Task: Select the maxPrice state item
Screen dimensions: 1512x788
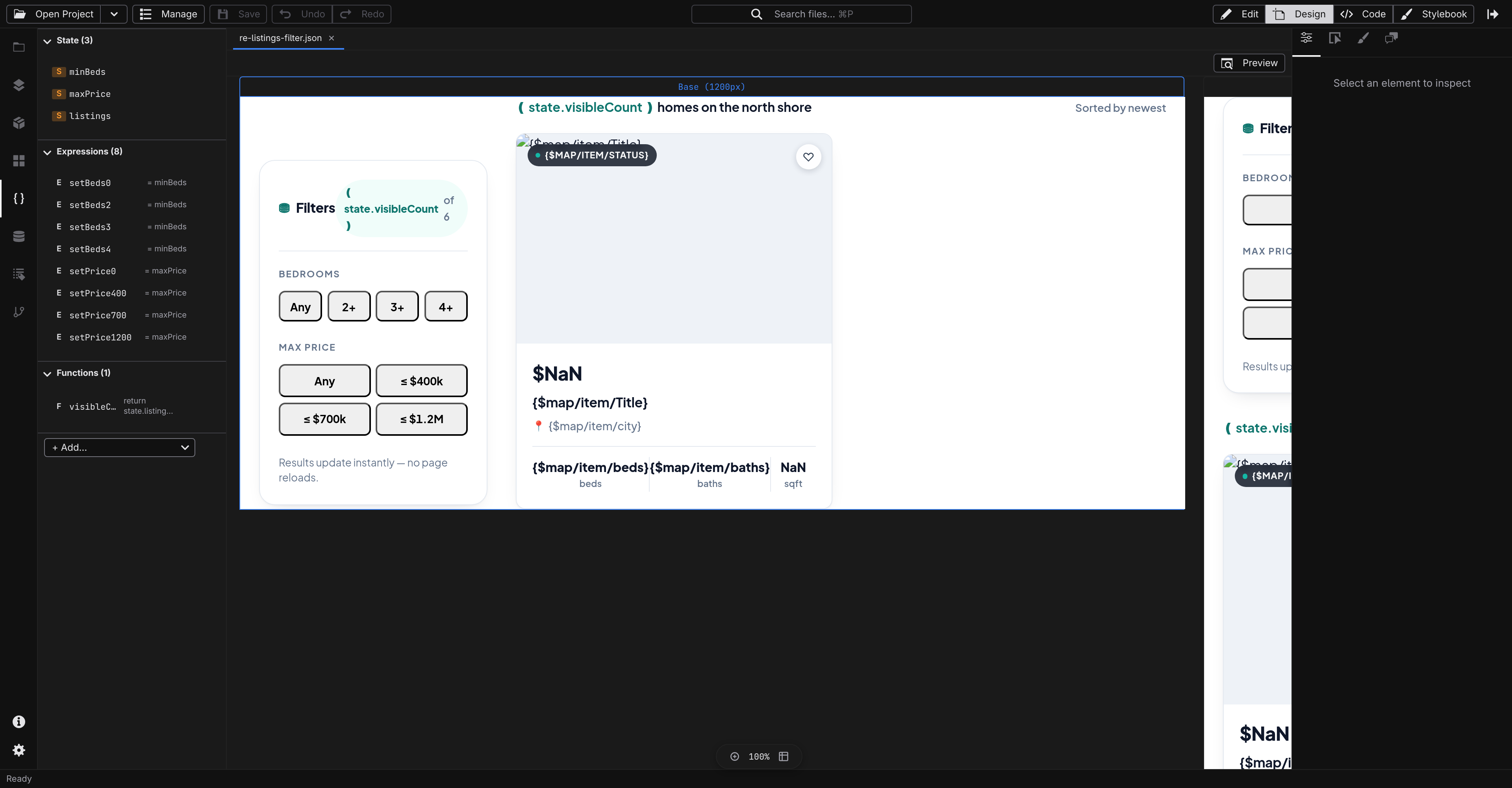Action: 132,94
